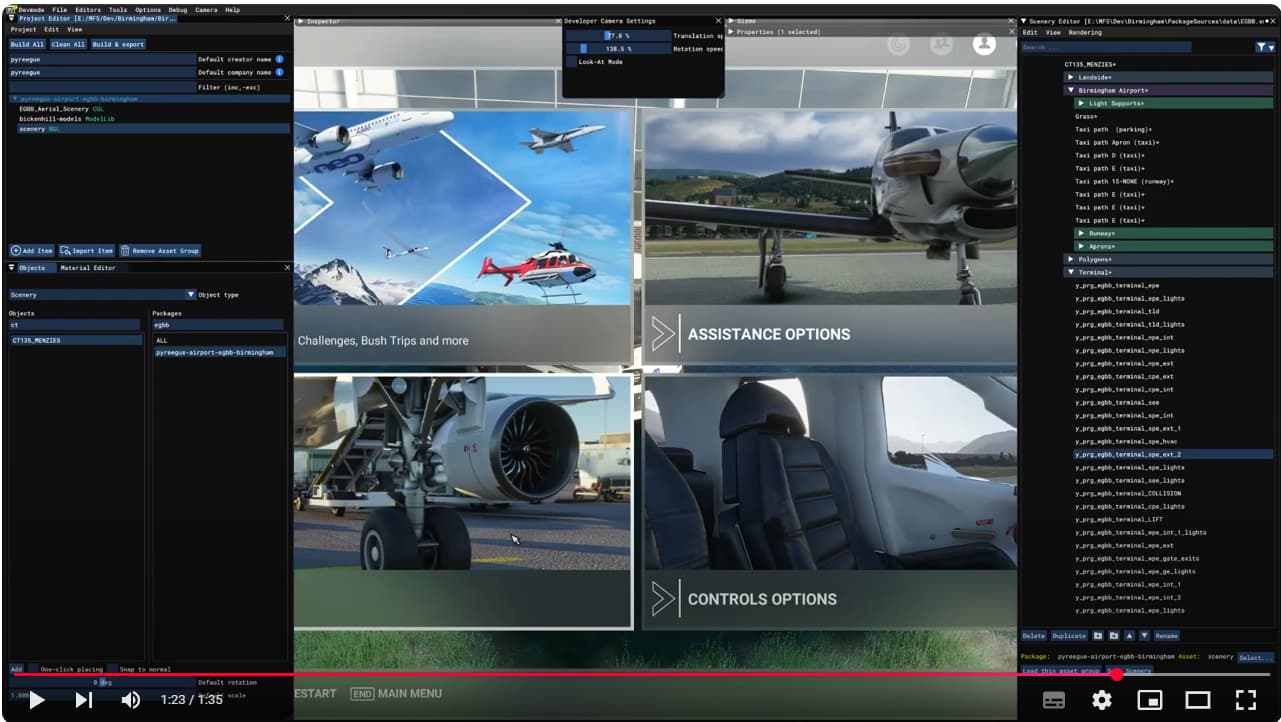This screenshot has width=1281, height=722.
Task: Click the second folder icon beside Duplicate
Action: [1113, 636]
